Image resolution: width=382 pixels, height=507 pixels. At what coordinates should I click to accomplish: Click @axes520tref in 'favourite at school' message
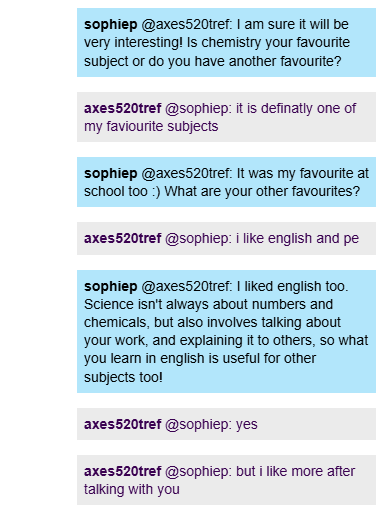click(187, 174)
